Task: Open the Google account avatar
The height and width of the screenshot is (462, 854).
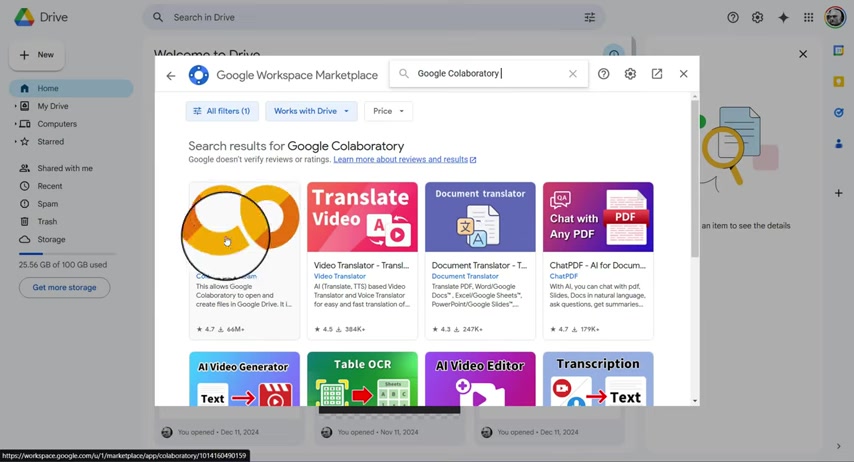Action: tap(835, 17)
